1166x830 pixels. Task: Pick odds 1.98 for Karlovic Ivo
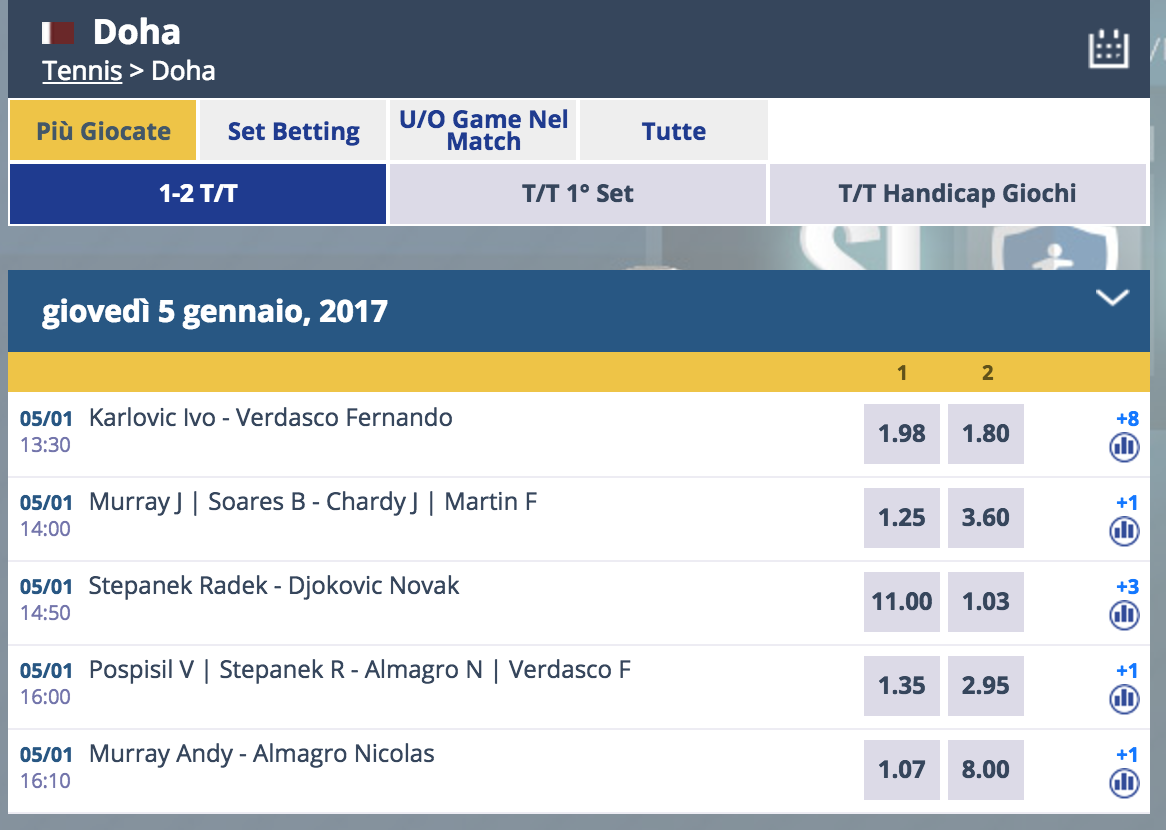point(902,434)
